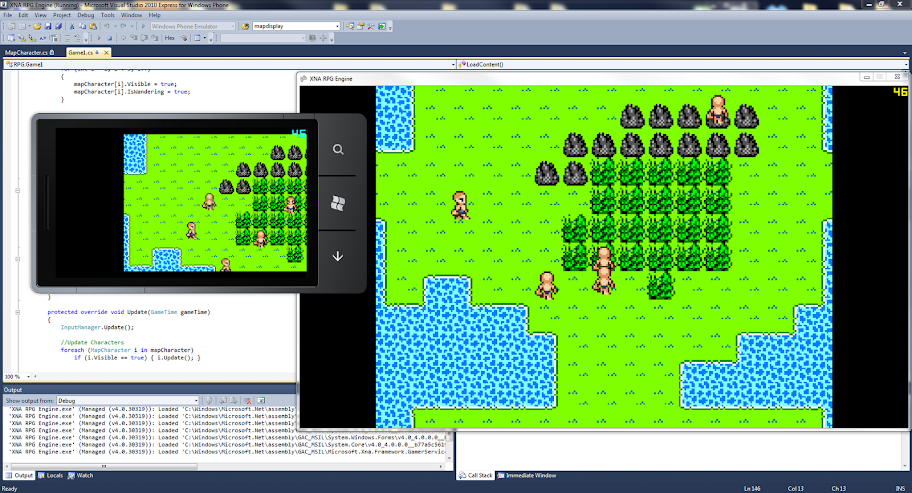Screen dimensions: 912x493
Task: Click the 'Col 13' status bar entry
Action: 796,488
